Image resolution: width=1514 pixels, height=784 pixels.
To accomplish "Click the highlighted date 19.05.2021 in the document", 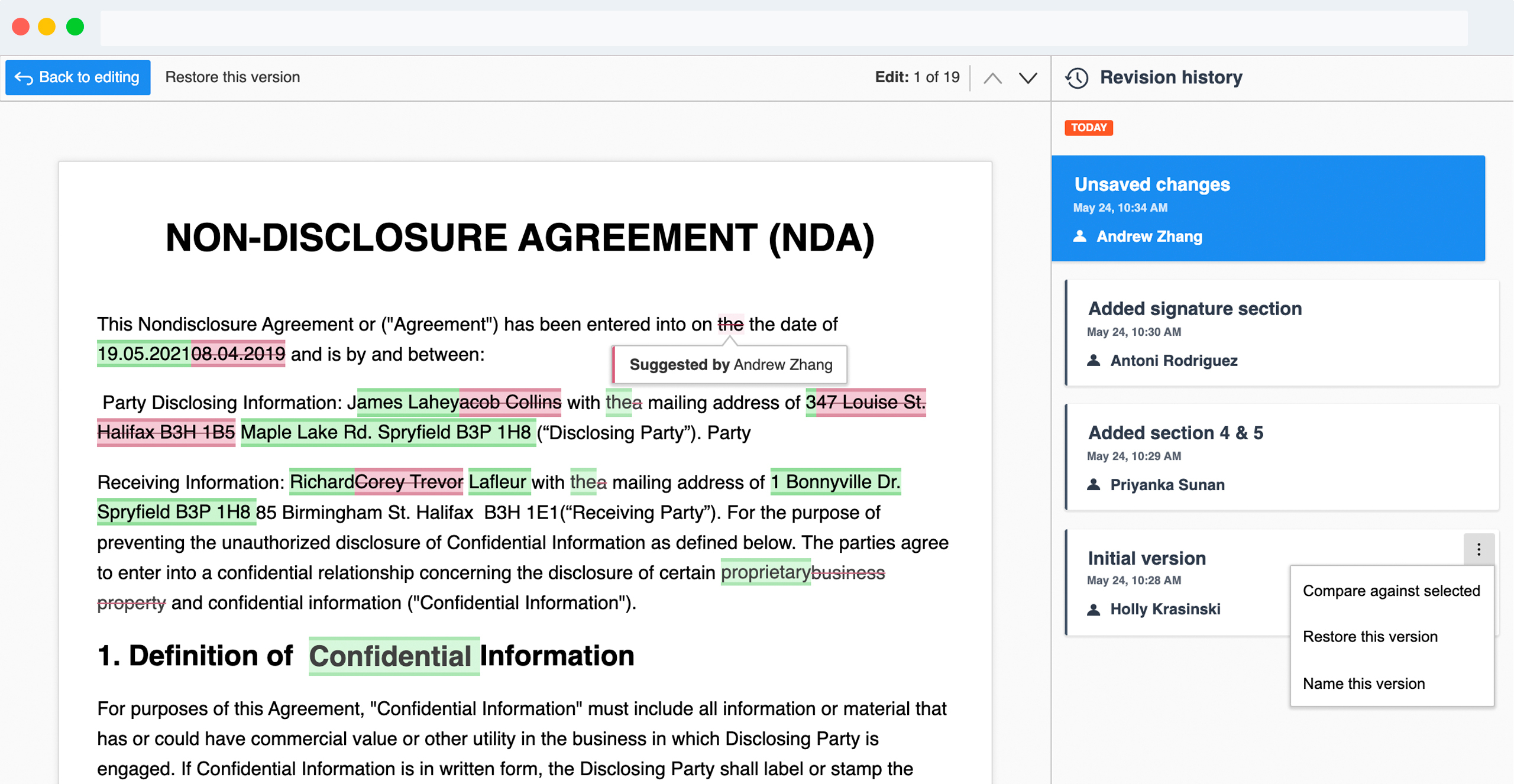I will [x=144, y=354].
